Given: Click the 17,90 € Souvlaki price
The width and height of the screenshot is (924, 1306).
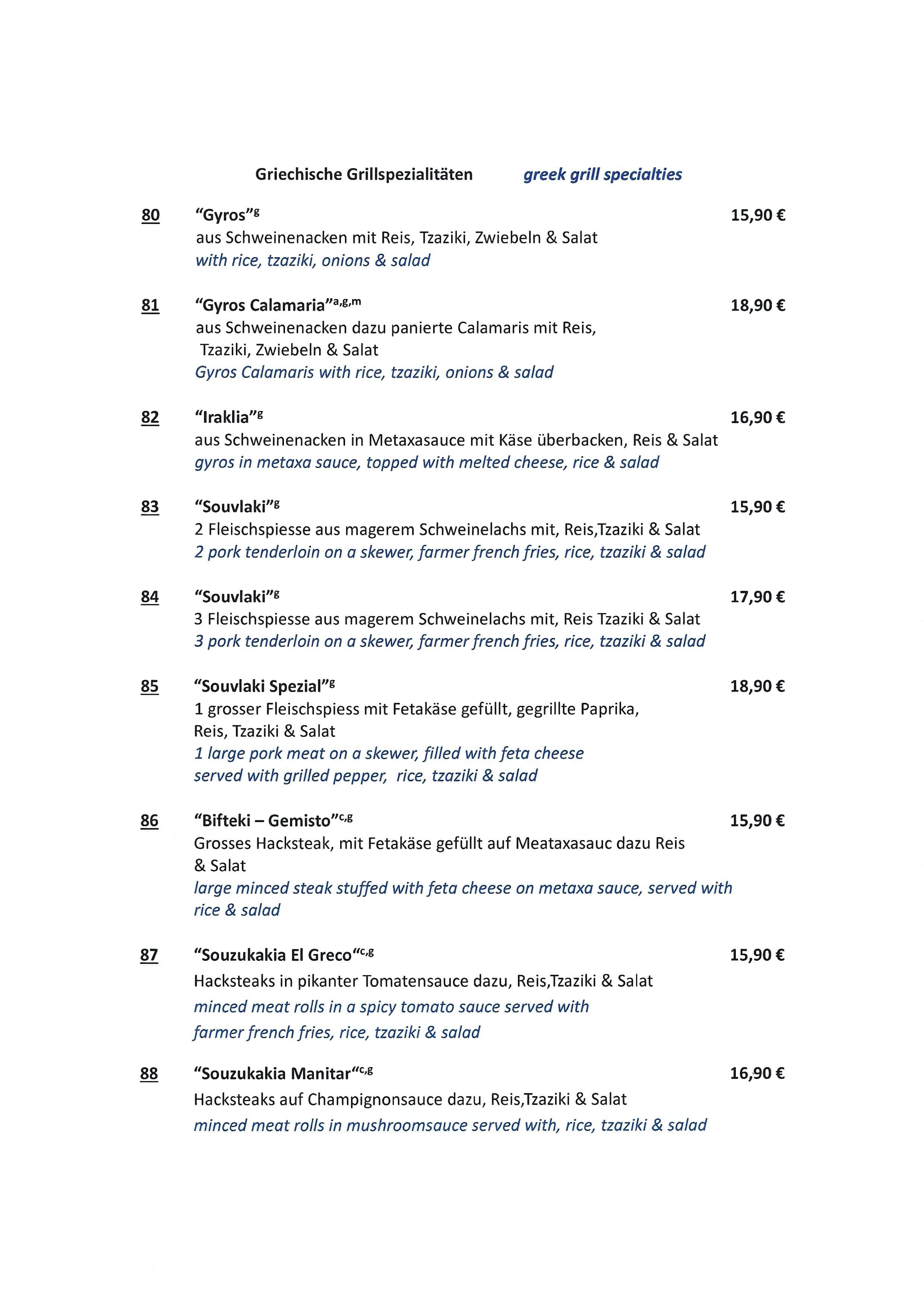Looking at the screenshot, I should pyautogui.click(x=758, y=597).
